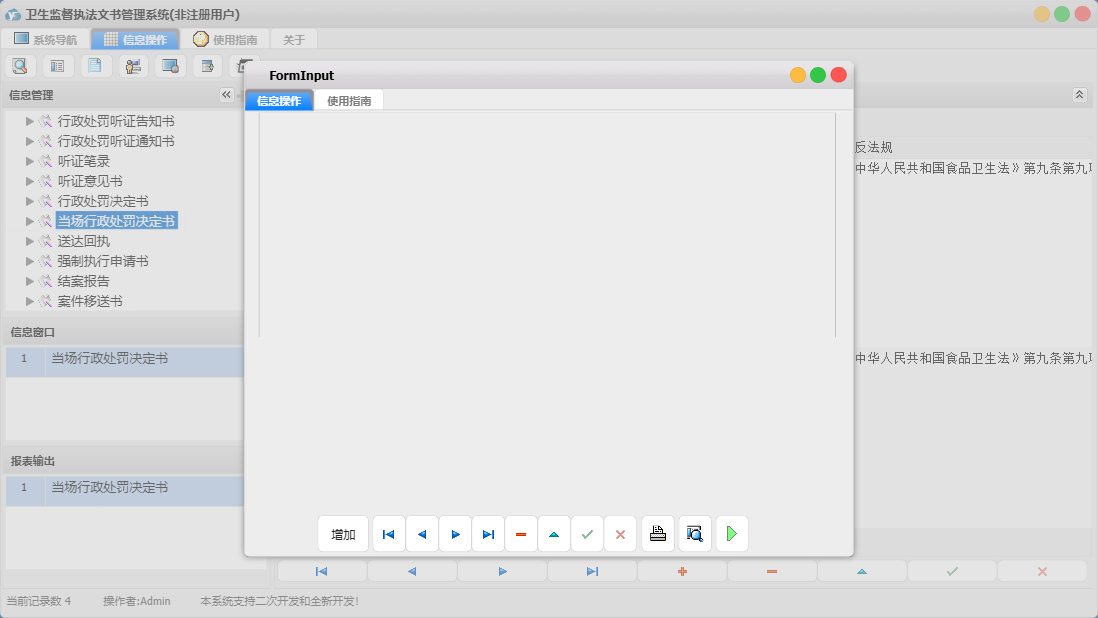Click last-record arrow in main window navigator
The width and height of the screenshot is (1098, 618).
point(592,571)
